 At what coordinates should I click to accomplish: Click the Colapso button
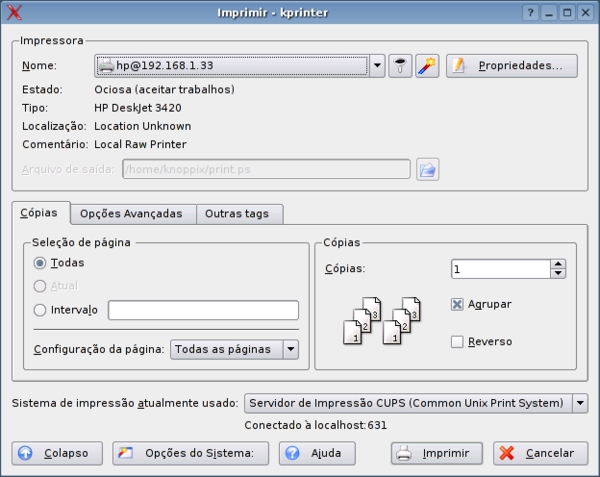click(x=57, y=453)
